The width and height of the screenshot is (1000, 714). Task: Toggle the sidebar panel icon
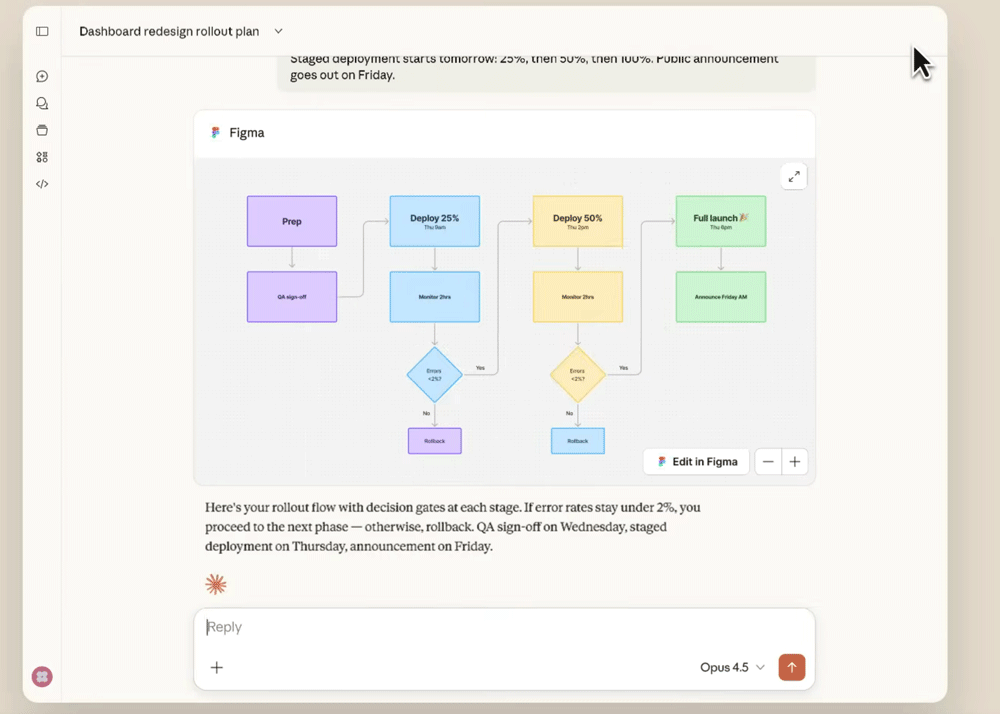click(42, 31)
